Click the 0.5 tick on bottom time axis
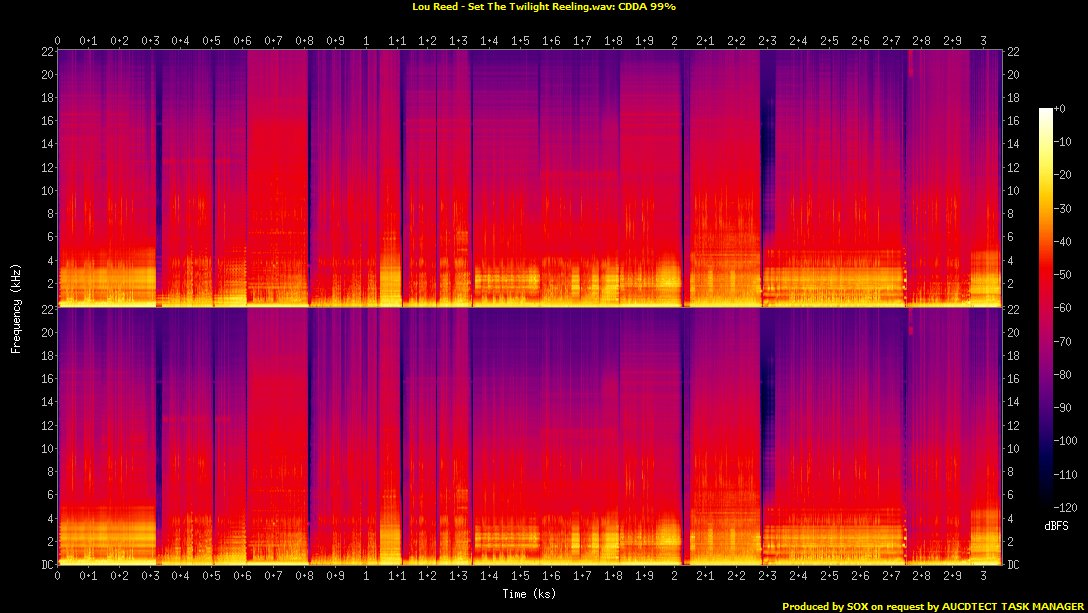This screenshot has width=1088, height=613. 212,576
